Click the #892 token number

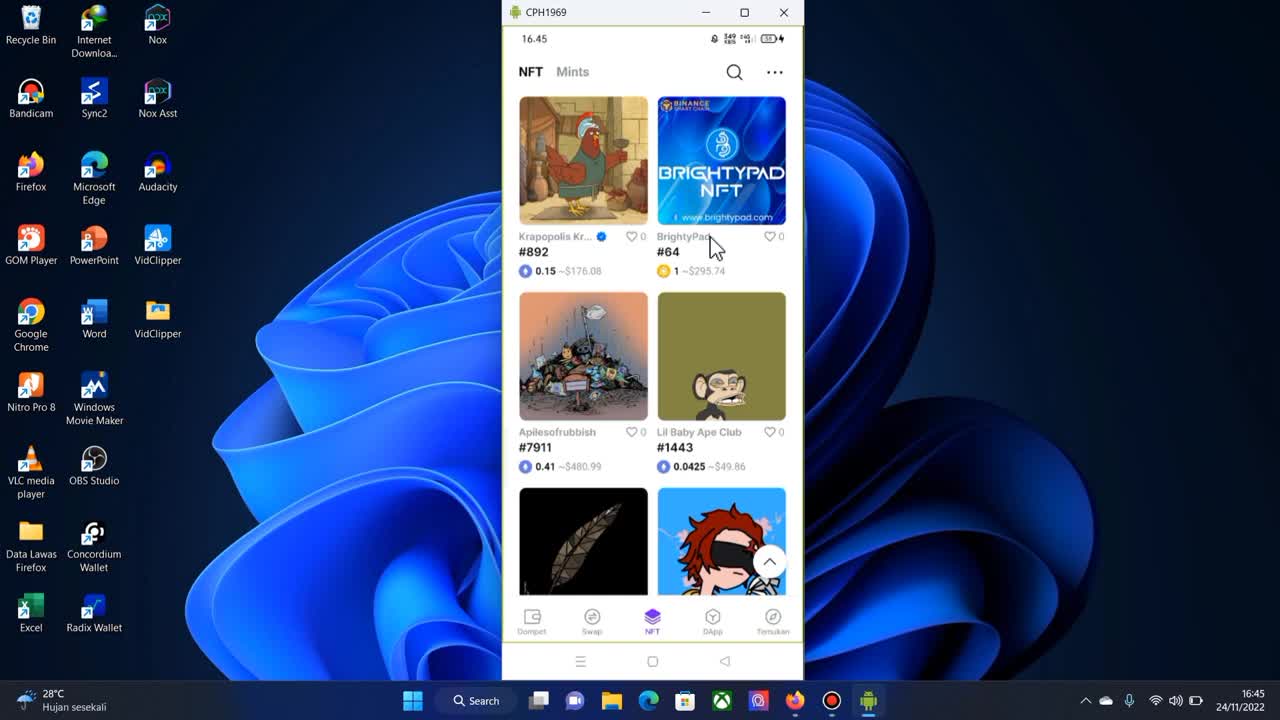click(533, 252)
